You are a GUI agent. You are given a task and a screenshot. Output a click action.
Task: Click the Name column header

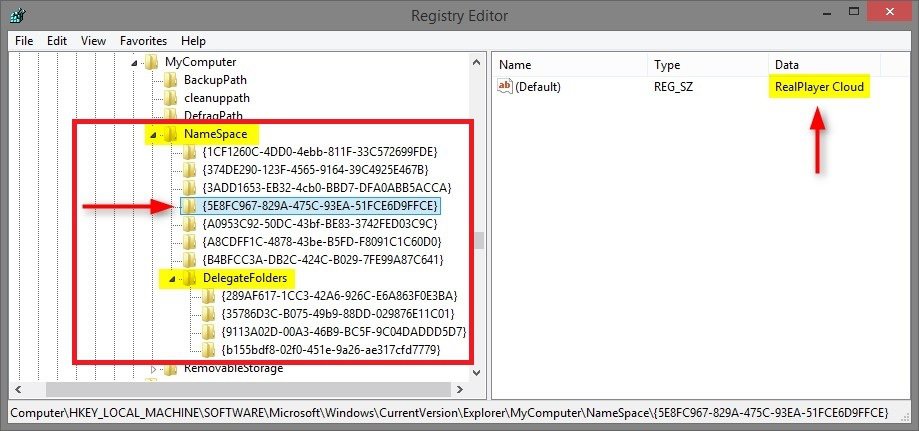[x=515, y=64]
